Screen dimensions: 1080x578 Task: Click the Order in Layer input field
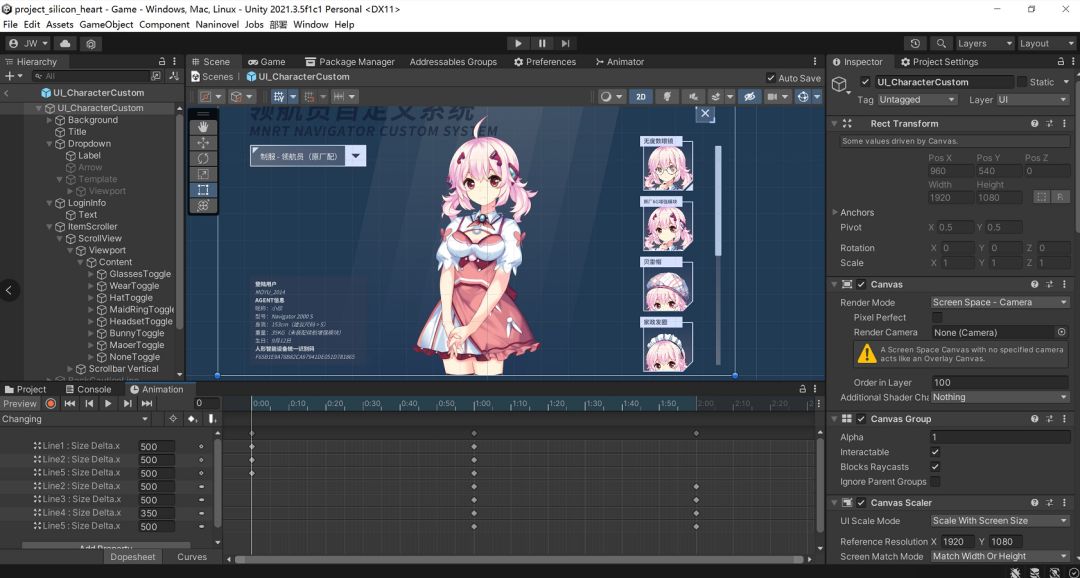click(1000, 383)
